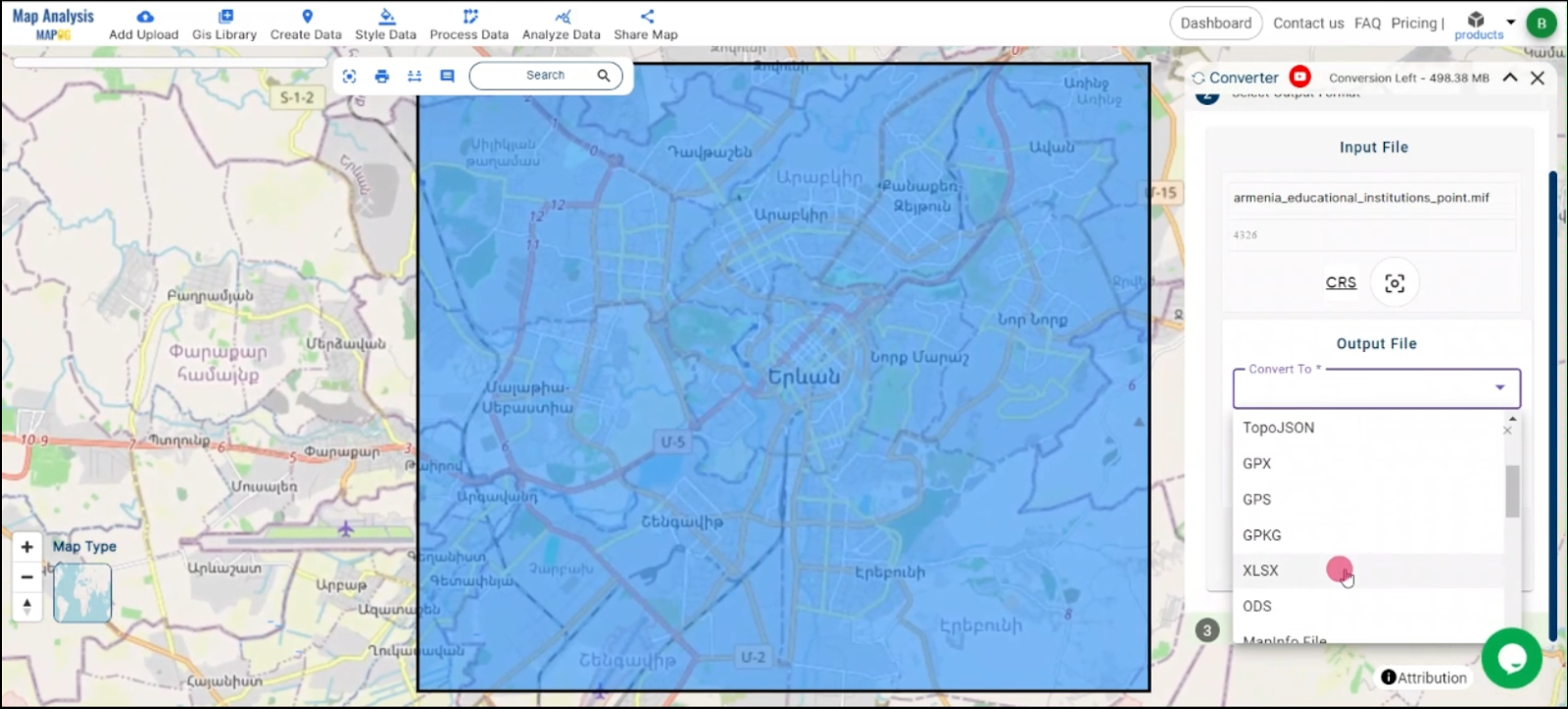Collapse the Converter panel chevron
Image resolution: width=1568 pixels, height=709 pixels.
(1510, 77)
